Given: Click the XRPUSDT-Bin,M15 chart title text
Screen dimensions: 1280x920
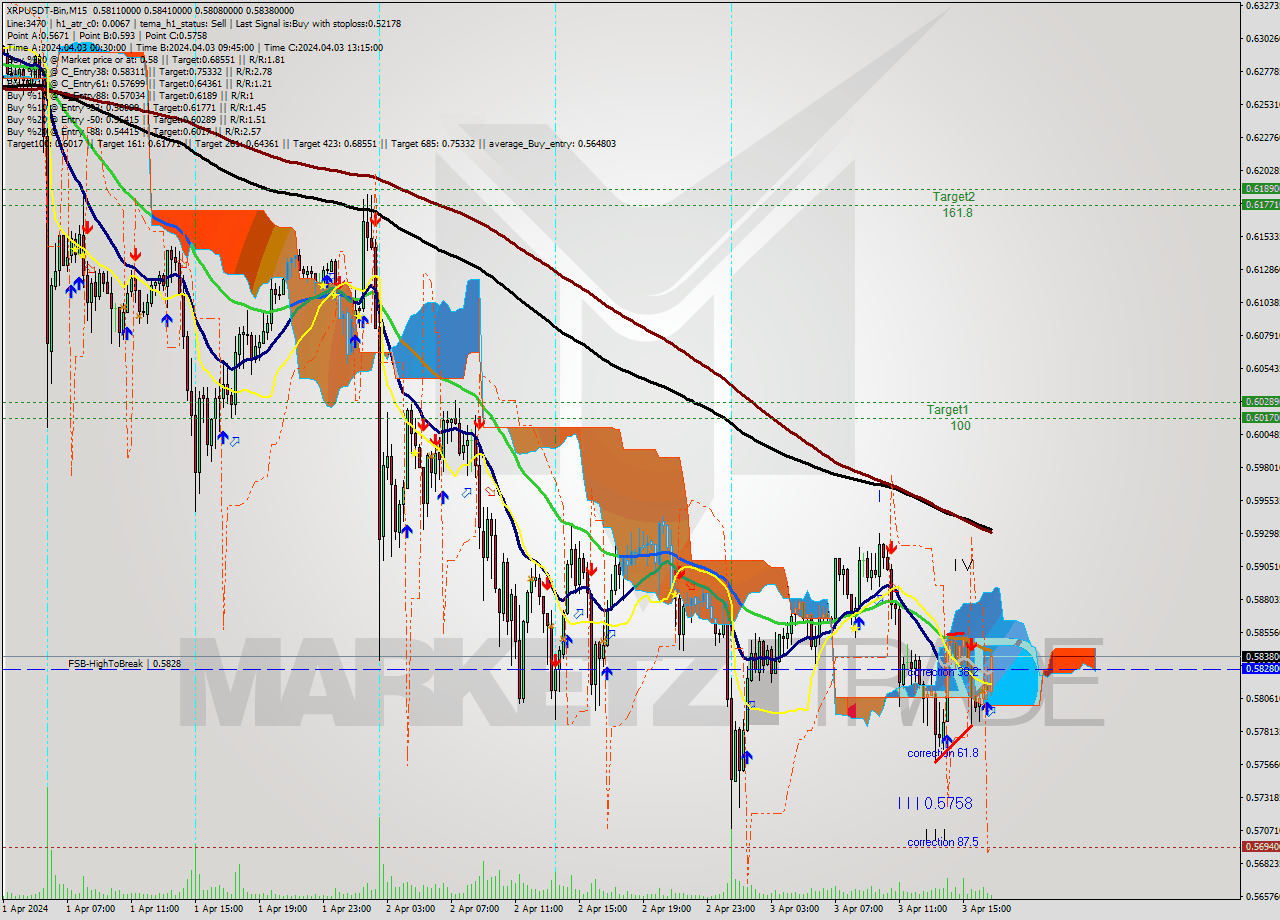Looking at the screenshot, I should 45,9.
